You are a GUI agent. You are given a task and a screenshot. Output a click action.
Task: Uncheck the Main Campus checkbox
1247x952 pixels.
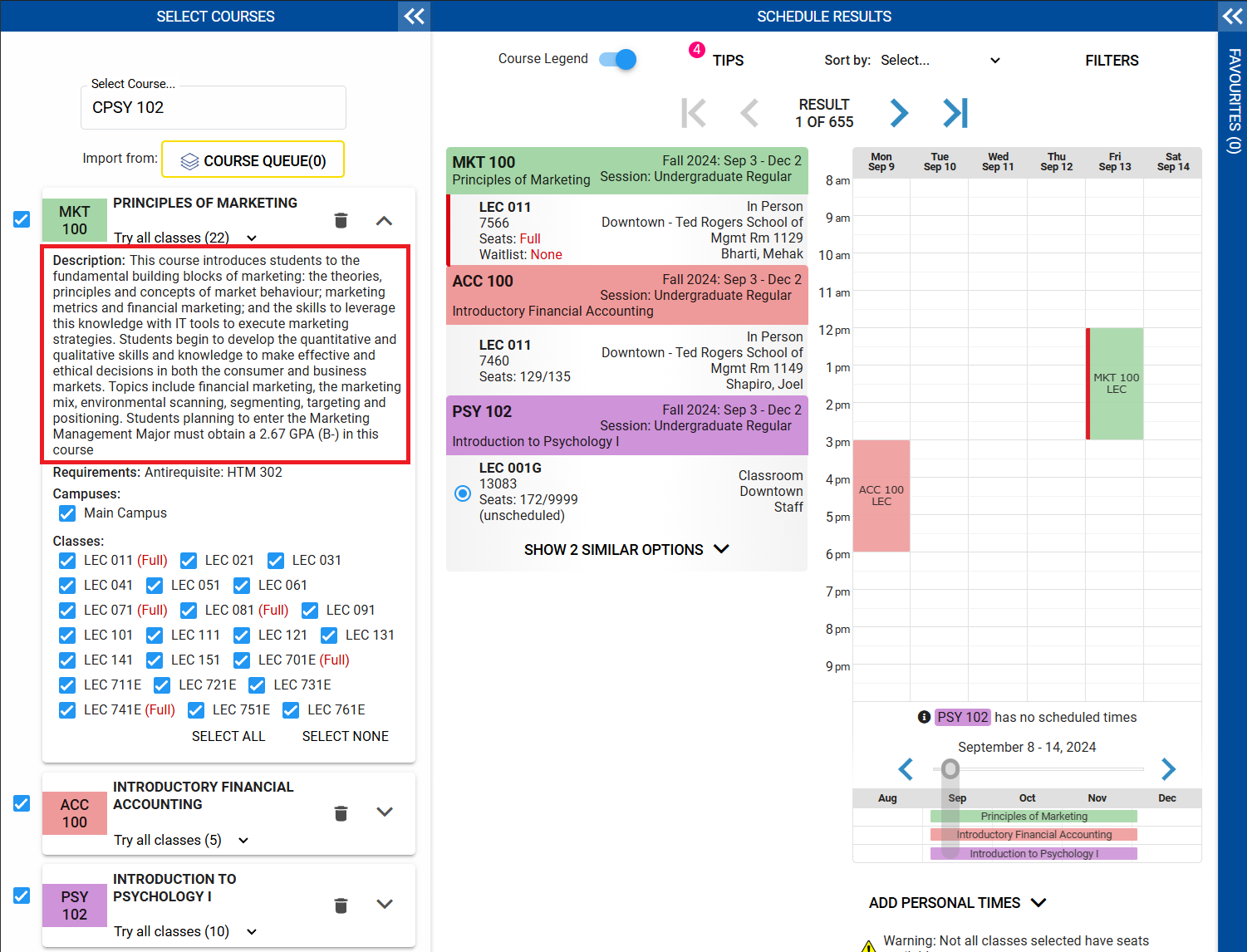tap(67, 513)
